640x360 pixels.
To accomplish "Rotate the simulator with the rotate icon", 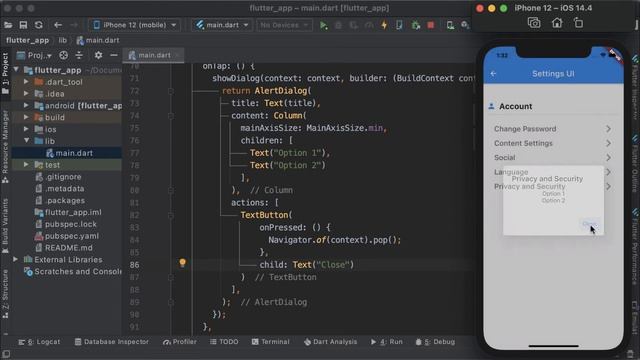I will click(578, 23).
